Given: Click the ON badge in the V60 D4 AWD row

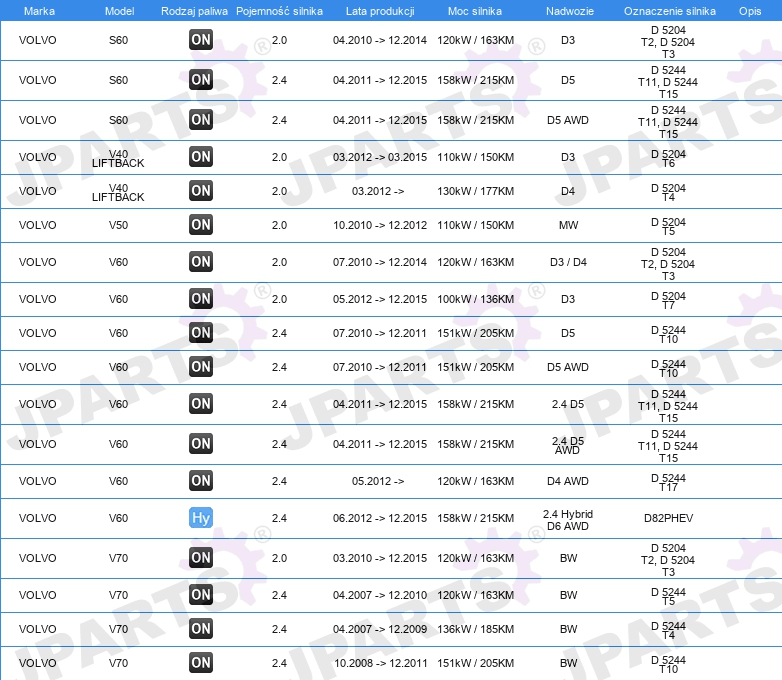Looking at the screenshot, I should pos(201,480).
